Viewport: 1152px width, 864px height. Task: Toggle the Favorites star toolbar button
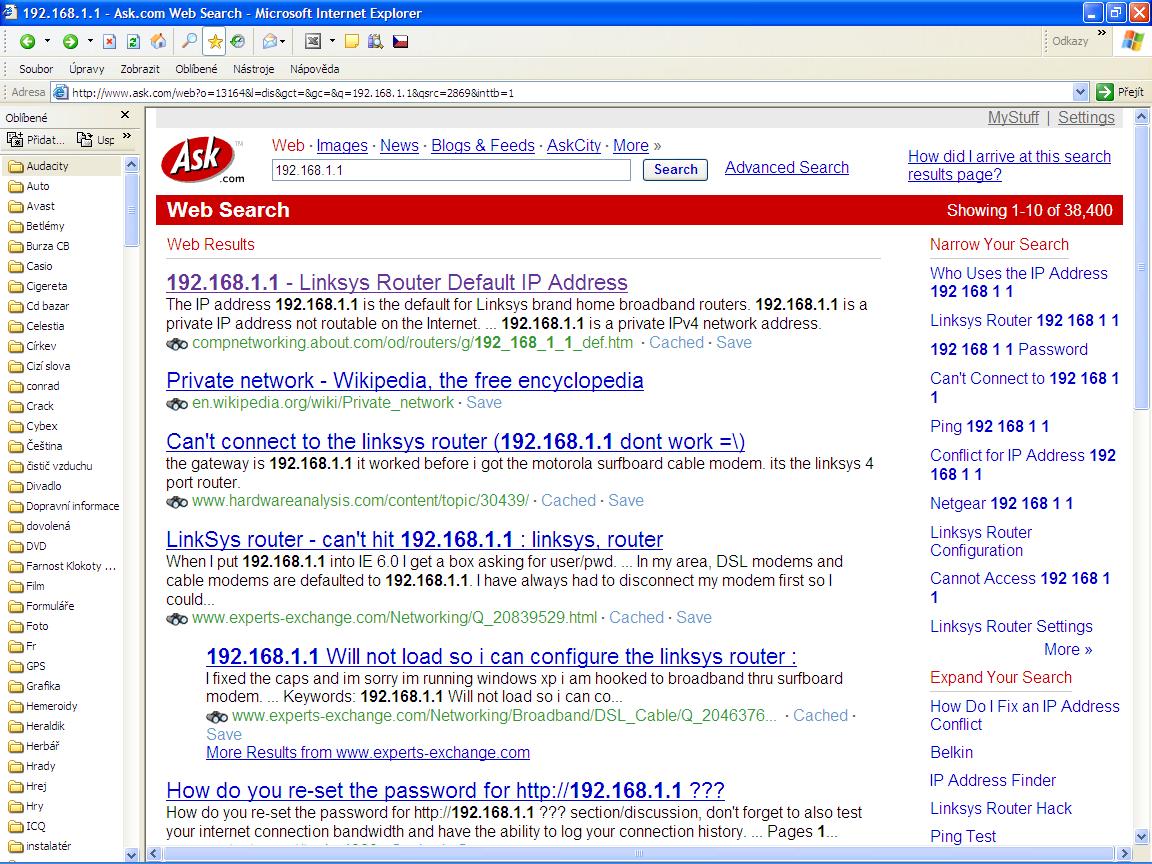(x=215, y=41)
